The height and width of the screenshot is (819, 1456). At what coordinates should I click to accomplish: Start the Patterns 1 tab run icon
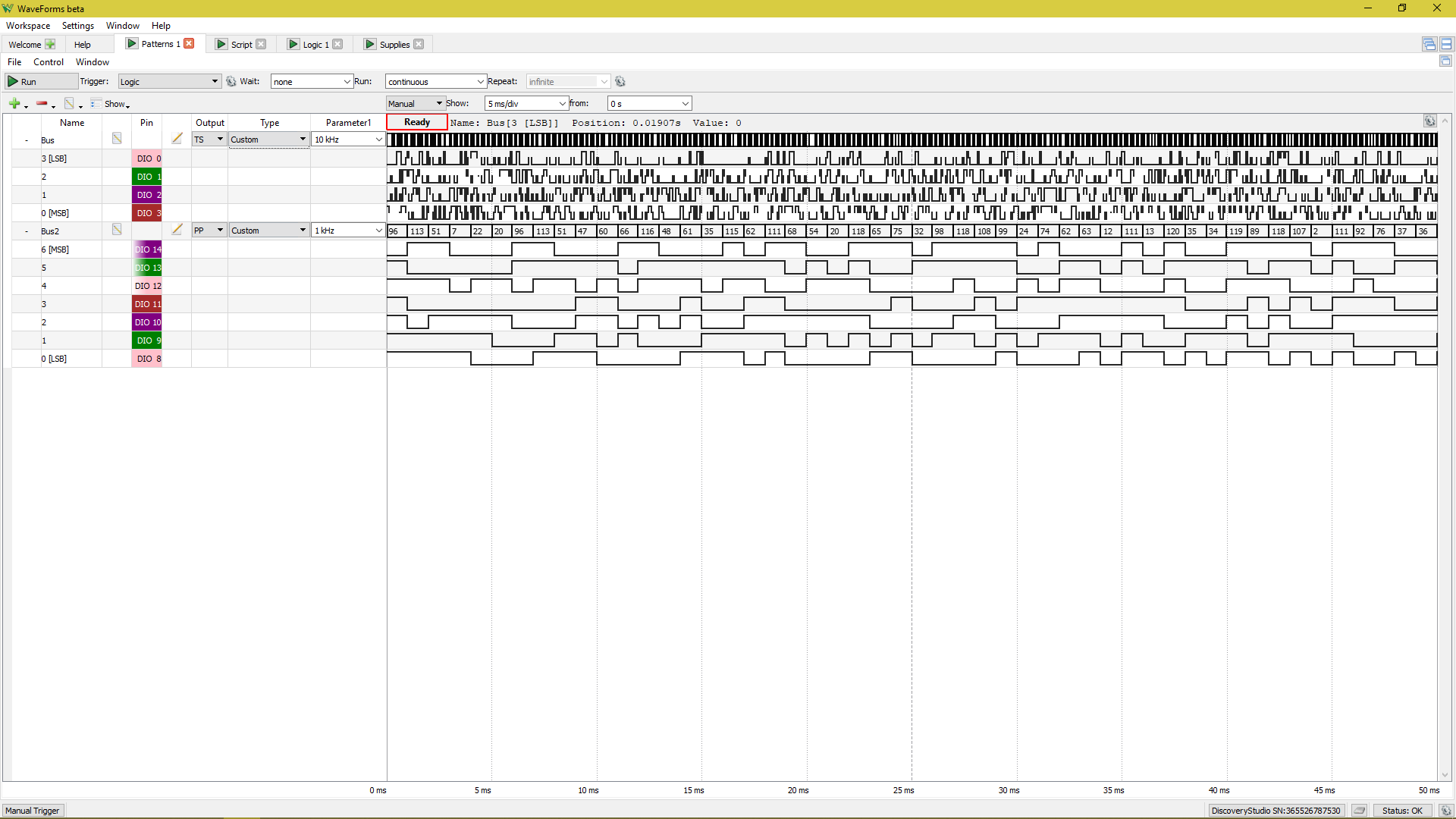click(132, 44)
